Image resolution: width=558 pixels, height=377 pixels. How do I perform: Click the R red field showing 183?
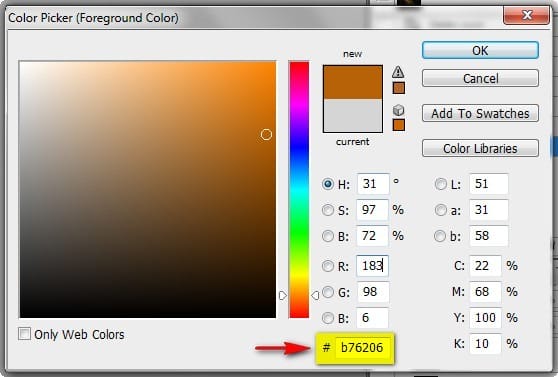(373, 266)
